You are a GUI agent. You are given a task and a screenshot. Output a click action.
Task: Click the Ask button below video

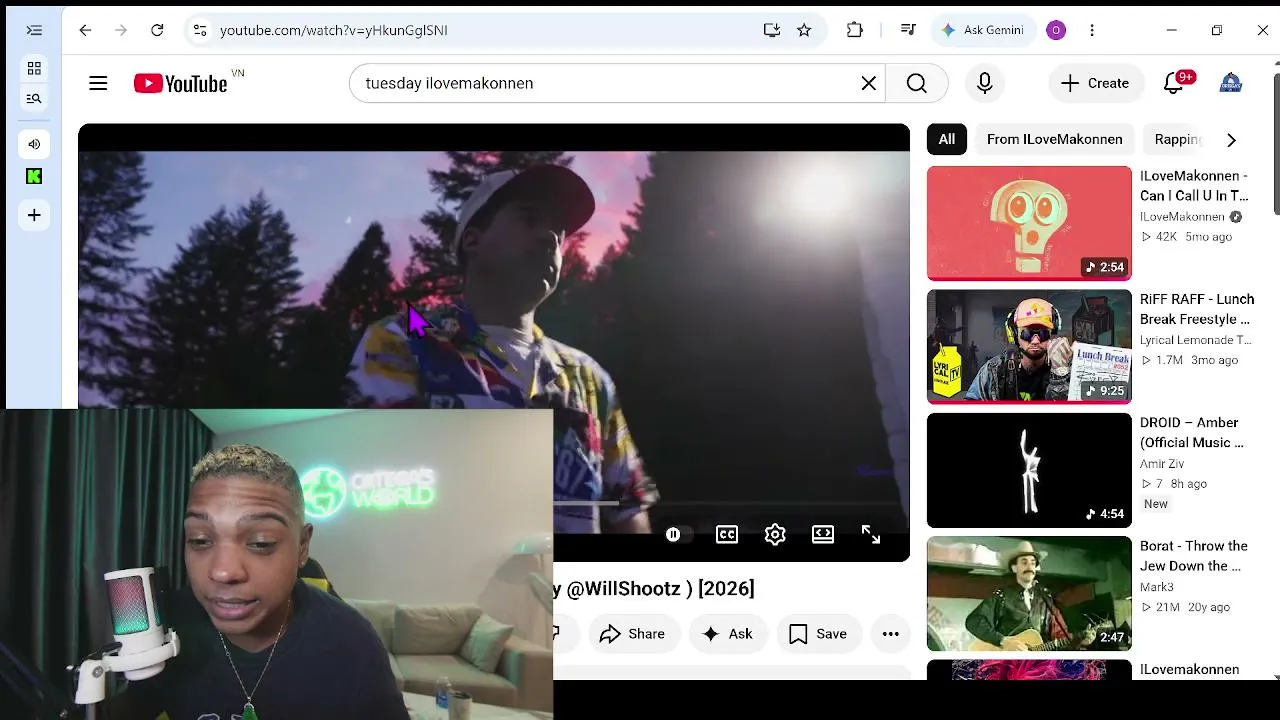tap(728, 634)
